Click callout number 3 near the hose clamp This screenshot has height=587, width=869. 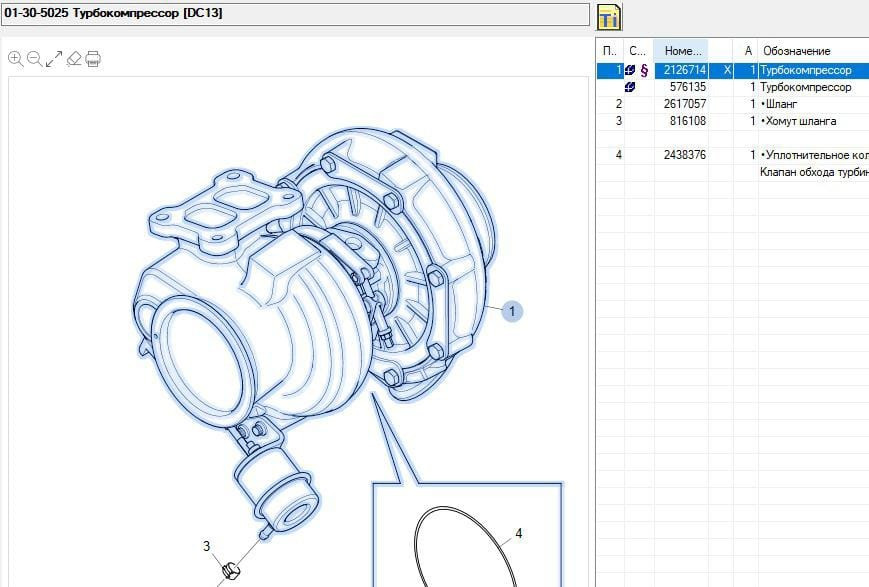click(x=207, y=546)
